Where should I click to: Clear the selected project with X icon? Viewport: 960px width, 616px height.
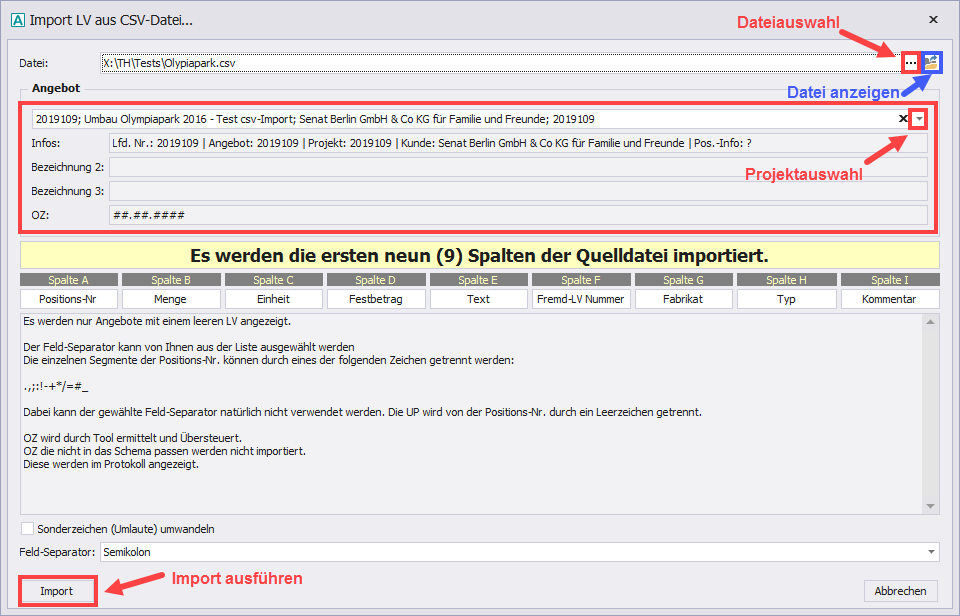point(903,119)
